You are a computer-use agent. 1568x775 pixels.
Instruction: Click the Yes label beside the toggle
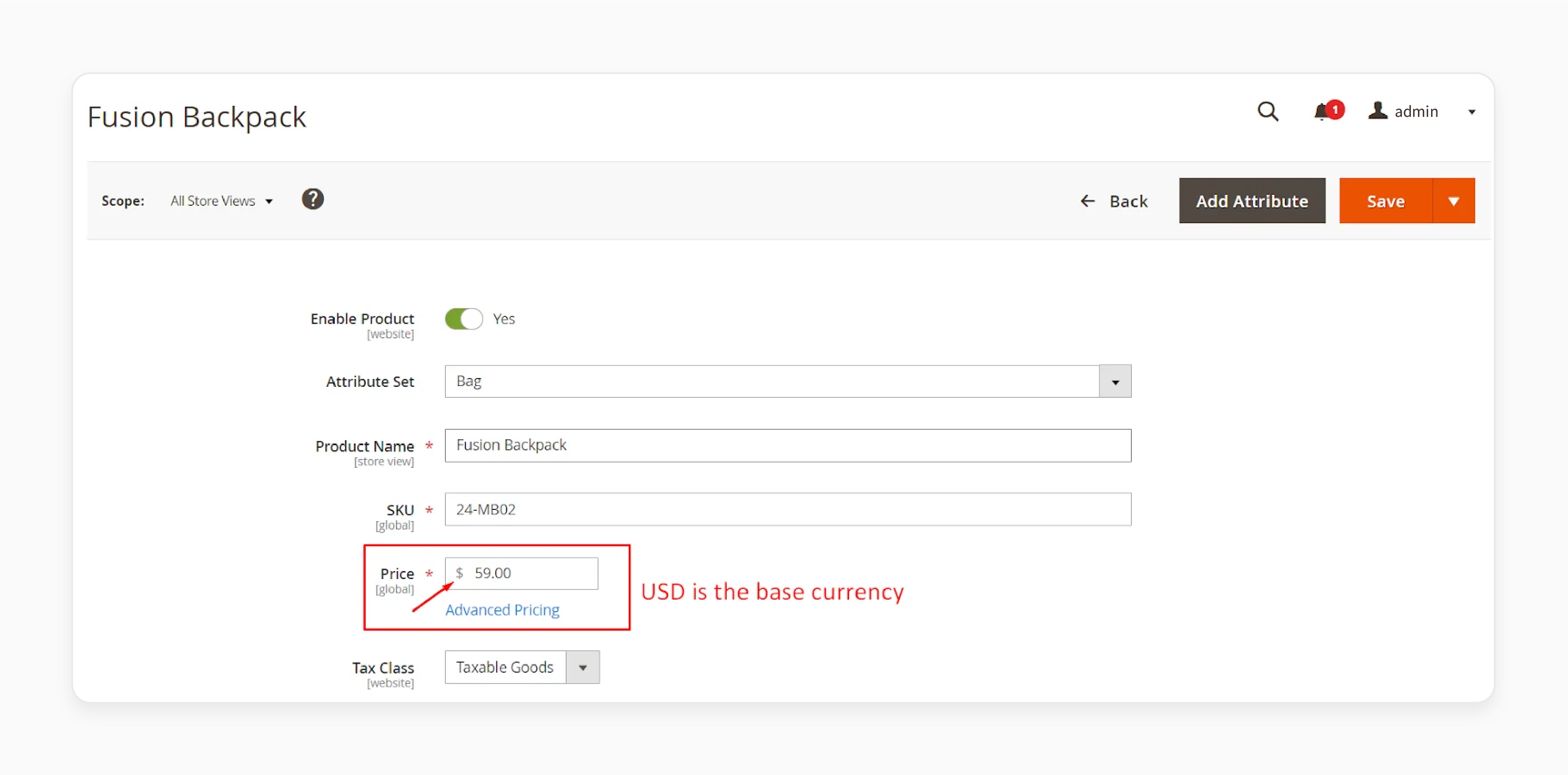504,319
